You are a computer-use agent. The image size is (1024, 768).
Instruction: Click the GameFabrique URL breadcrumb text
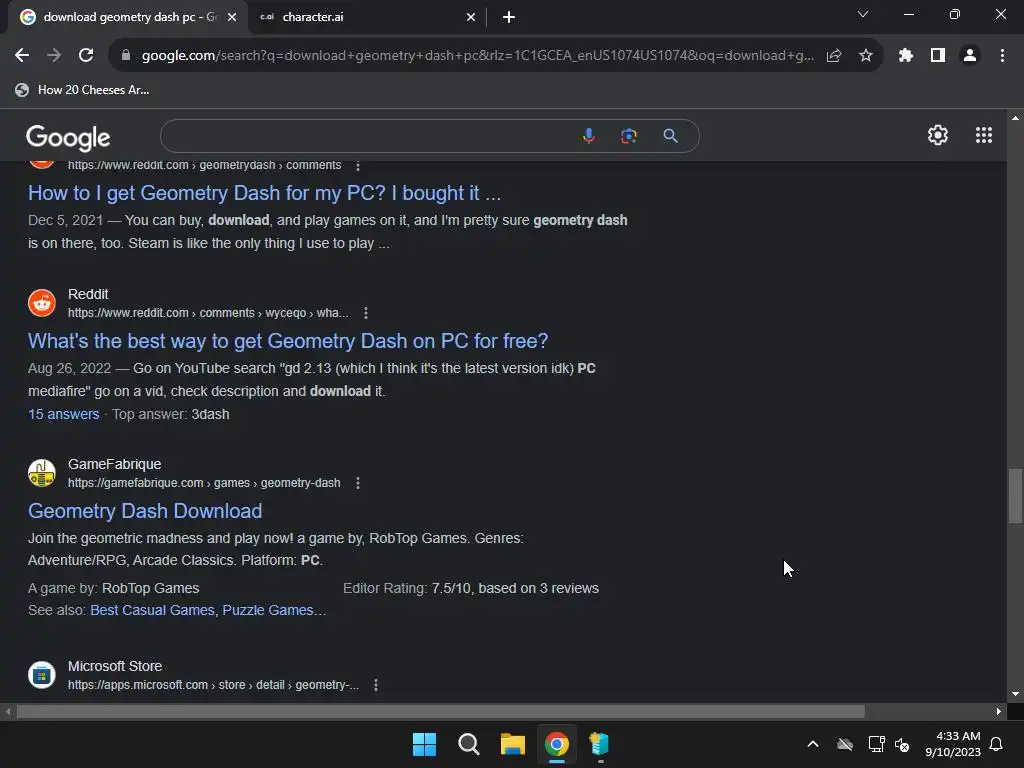(x=204, y=483)
